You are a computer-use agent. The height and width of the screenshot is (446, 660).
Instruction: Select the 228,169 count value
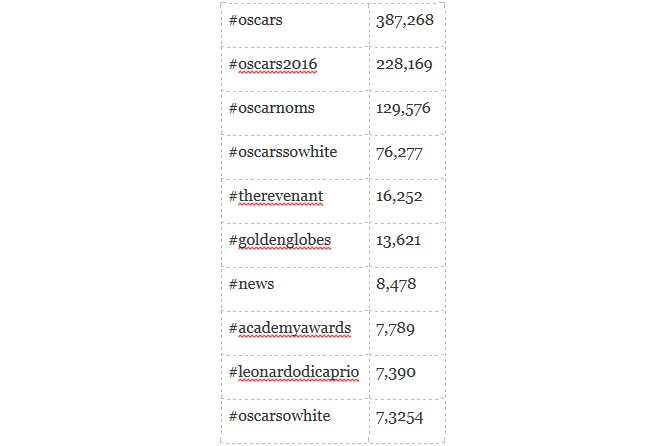pos(403,64)
